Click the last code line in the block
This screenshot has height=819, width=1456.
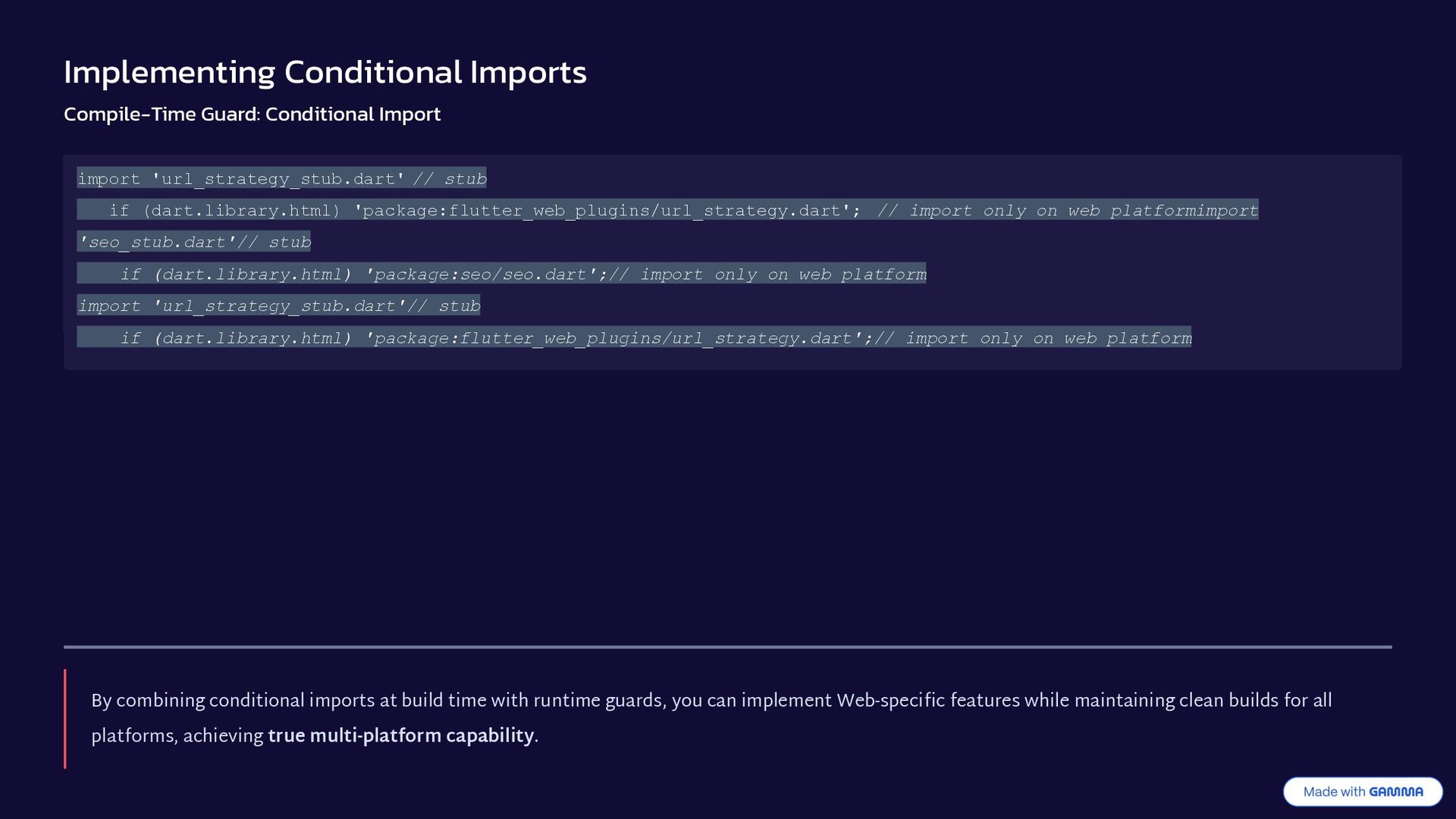click(x=634, y=338)
